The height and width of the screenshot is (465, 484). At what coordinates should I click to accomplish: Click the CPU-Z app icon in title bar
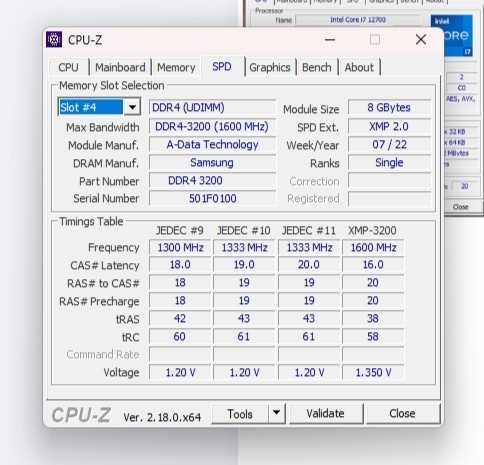pyautogui.click(x=54, y=40)
